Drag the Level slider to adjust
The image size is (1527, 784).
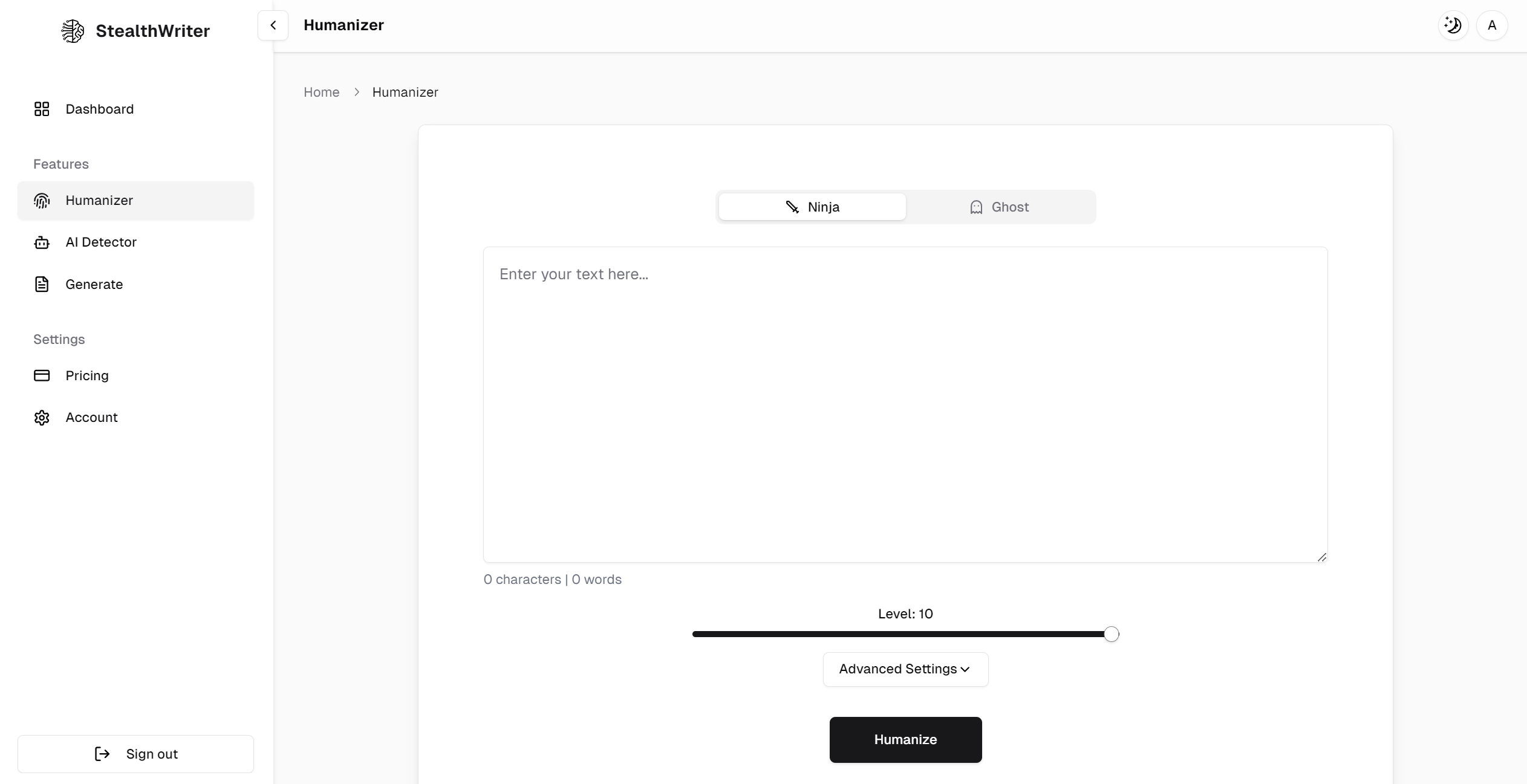point(1112,634)
